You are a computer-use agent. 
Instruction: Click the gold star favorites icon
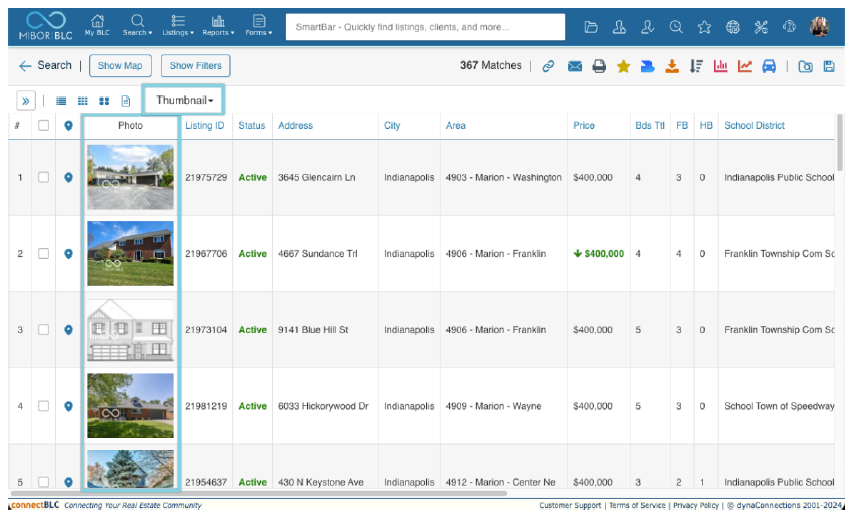[623, 66]
